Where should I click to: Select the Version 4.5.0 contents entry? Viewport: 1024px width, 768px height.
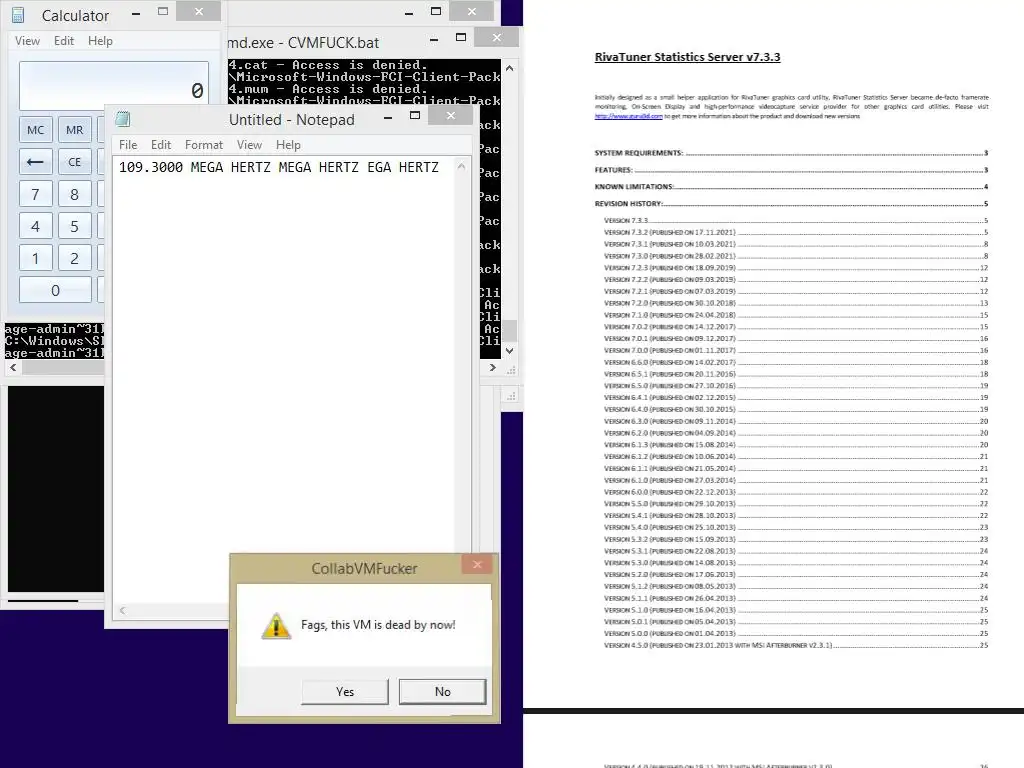click(795, 645)
